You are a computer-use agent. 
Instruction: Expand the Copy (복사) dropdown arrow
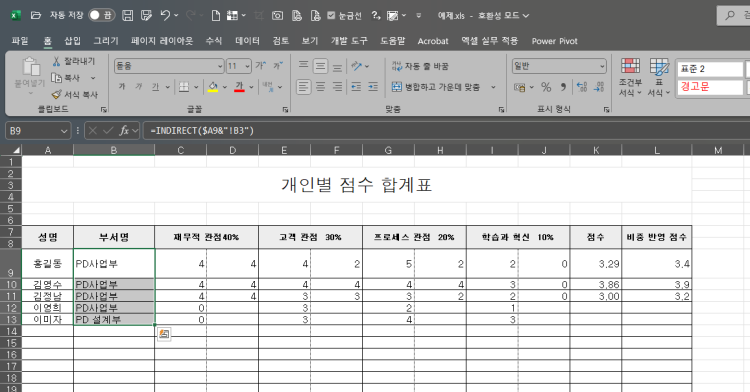pos(93,77)
